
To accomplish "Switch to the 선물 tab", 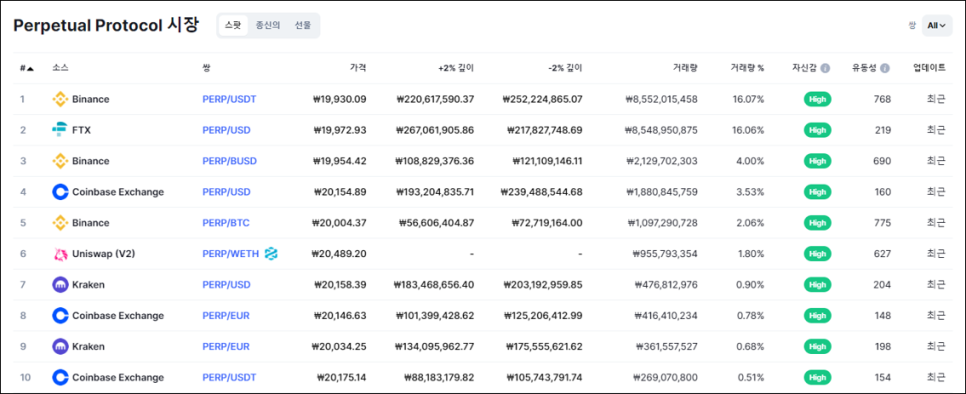I will pos(303,25).
